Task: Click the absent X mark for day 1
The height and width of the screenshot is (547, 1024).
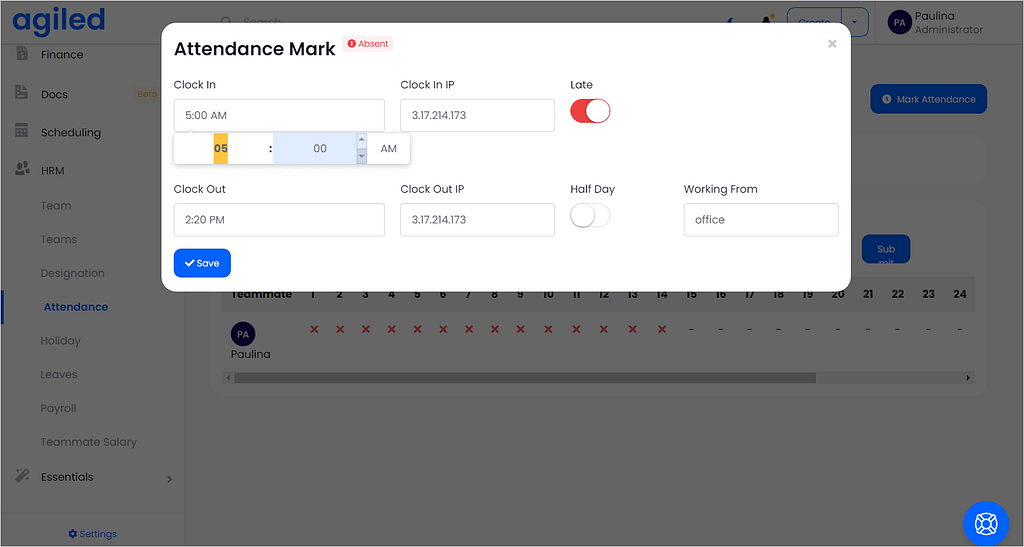Action: pyautogui.click(x=314, y=329)
